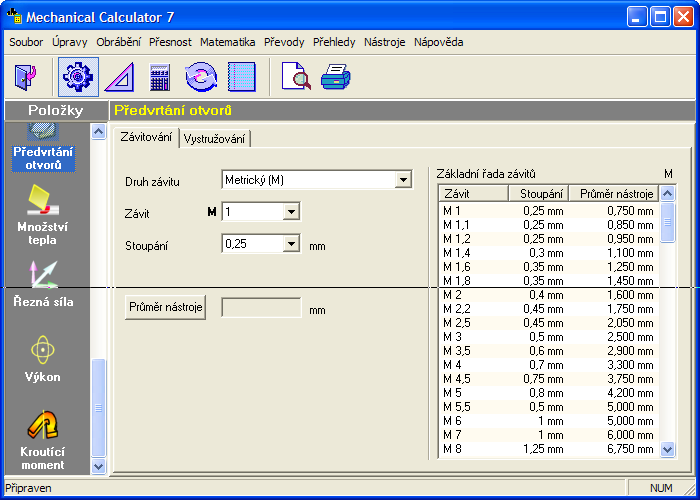This screenshot has width=700, height=500.
Task: Click thread table scroll down arrow
Action: (x=667, y=449)
